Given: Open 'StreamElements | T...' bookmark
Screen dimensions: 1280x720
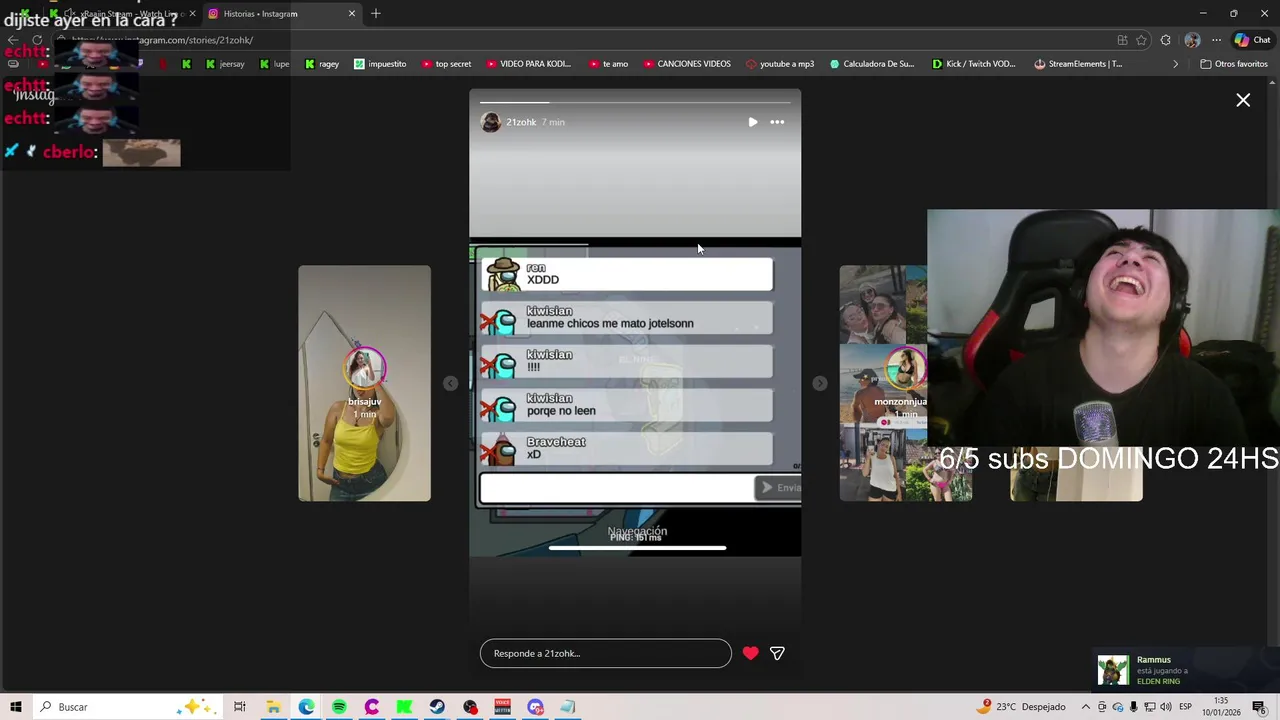Looking at the screenshot, I should tap(1078, 64).
